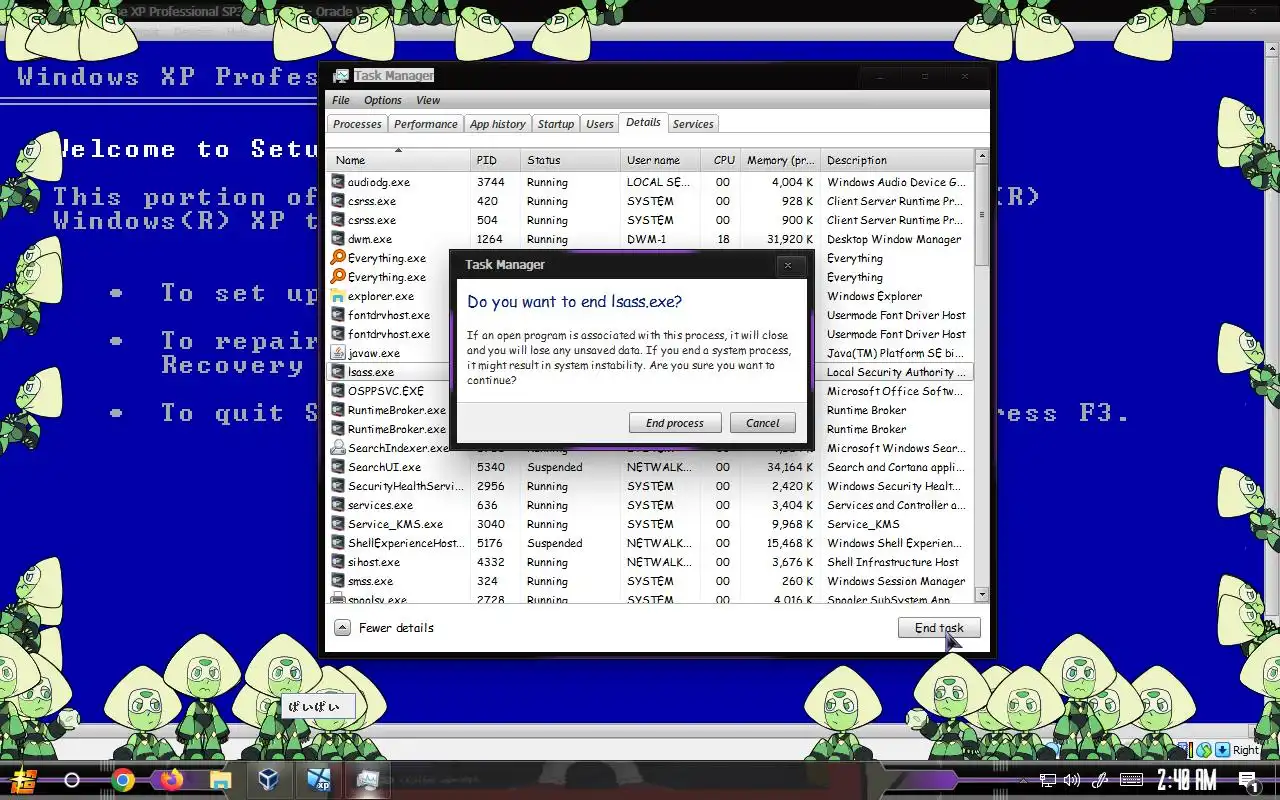
Task: Open the Action Center notification icon
Action: [x=1248, y=780]
